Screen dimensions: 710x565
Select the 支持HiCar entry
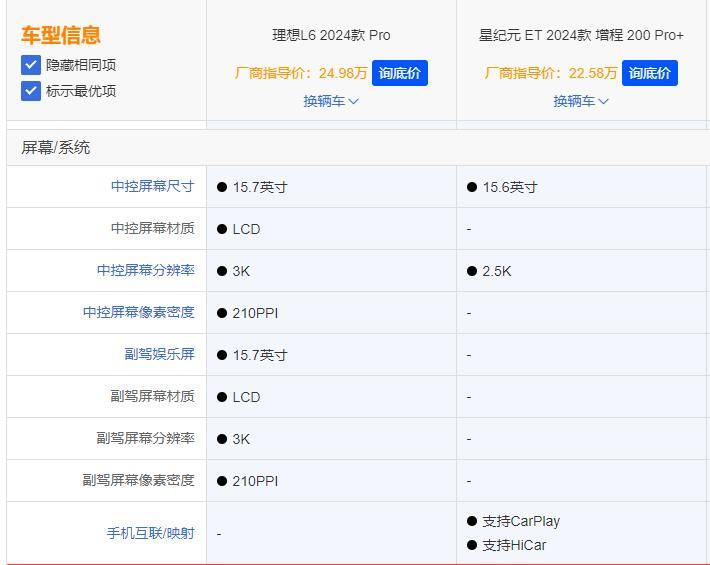pyautogui.click(x=514, y=545)
